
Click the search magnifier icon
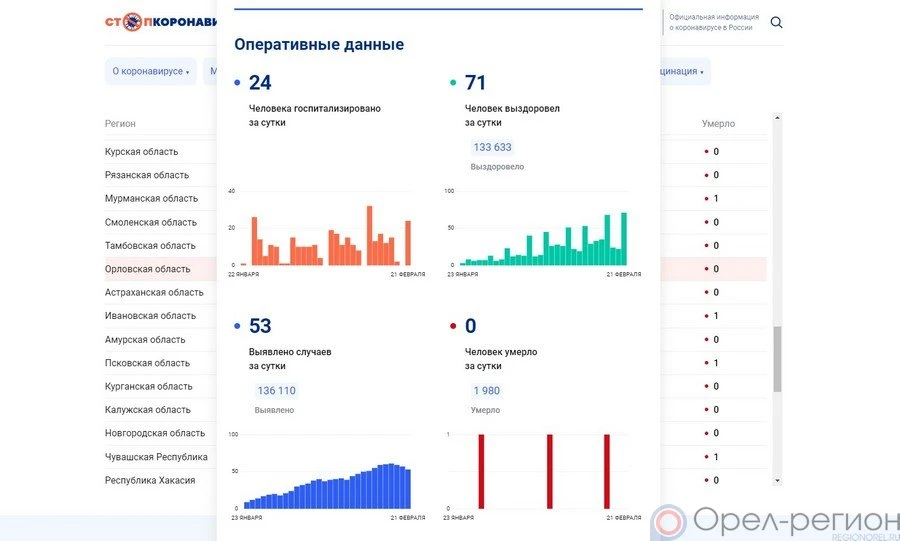776,23
